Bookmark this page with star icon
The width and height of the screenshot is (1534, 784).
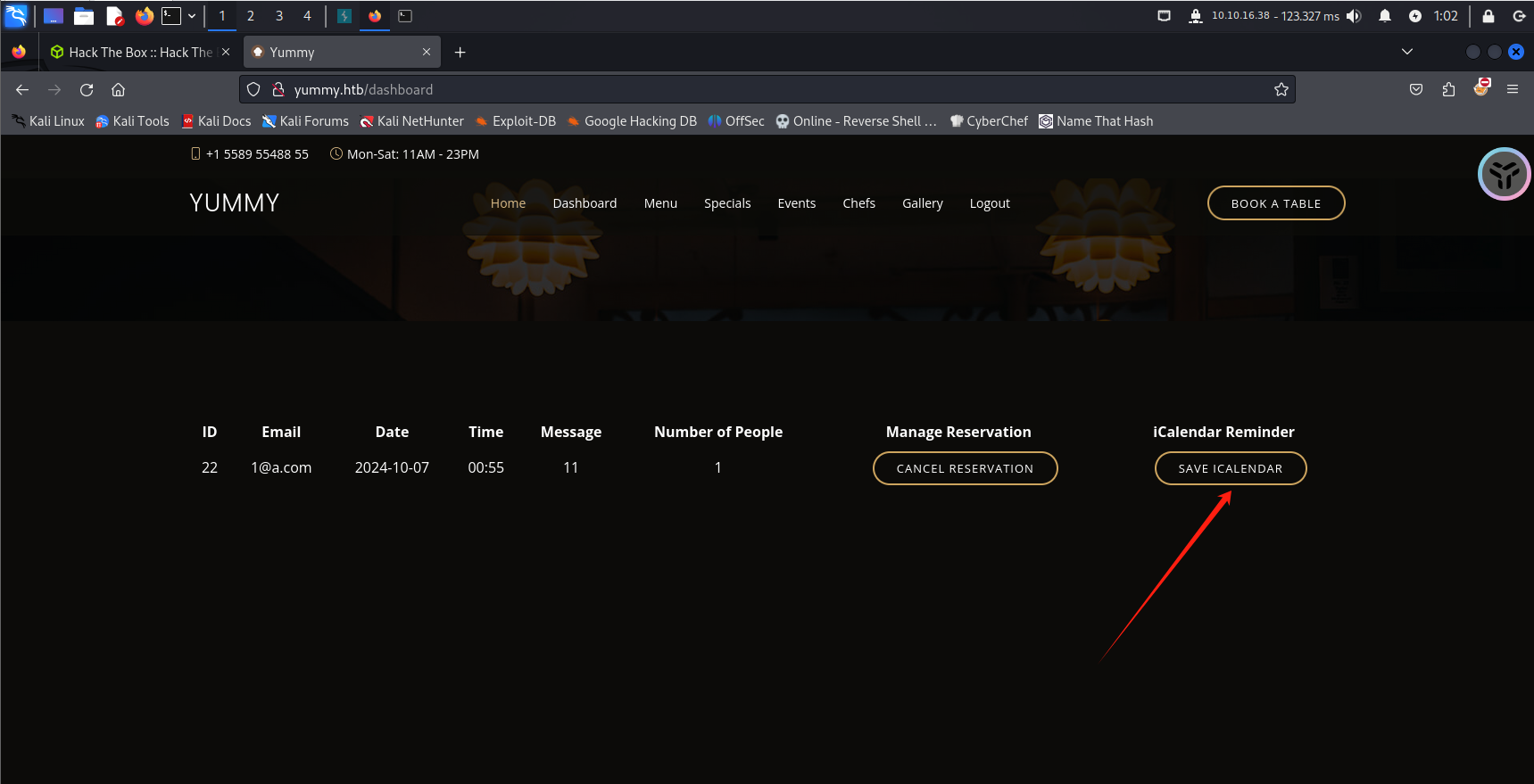point(1281,89)
